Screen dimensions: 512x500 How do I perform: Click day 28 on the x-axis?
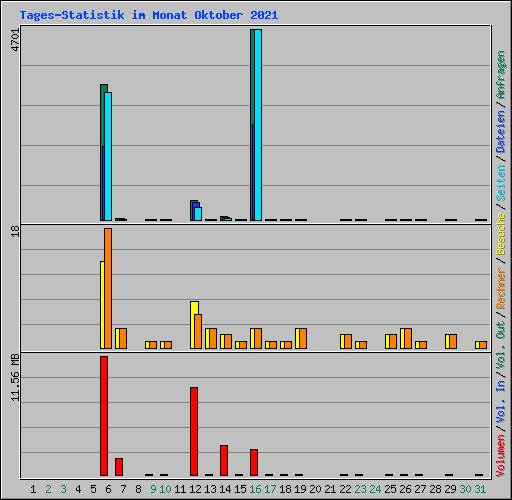435,489
